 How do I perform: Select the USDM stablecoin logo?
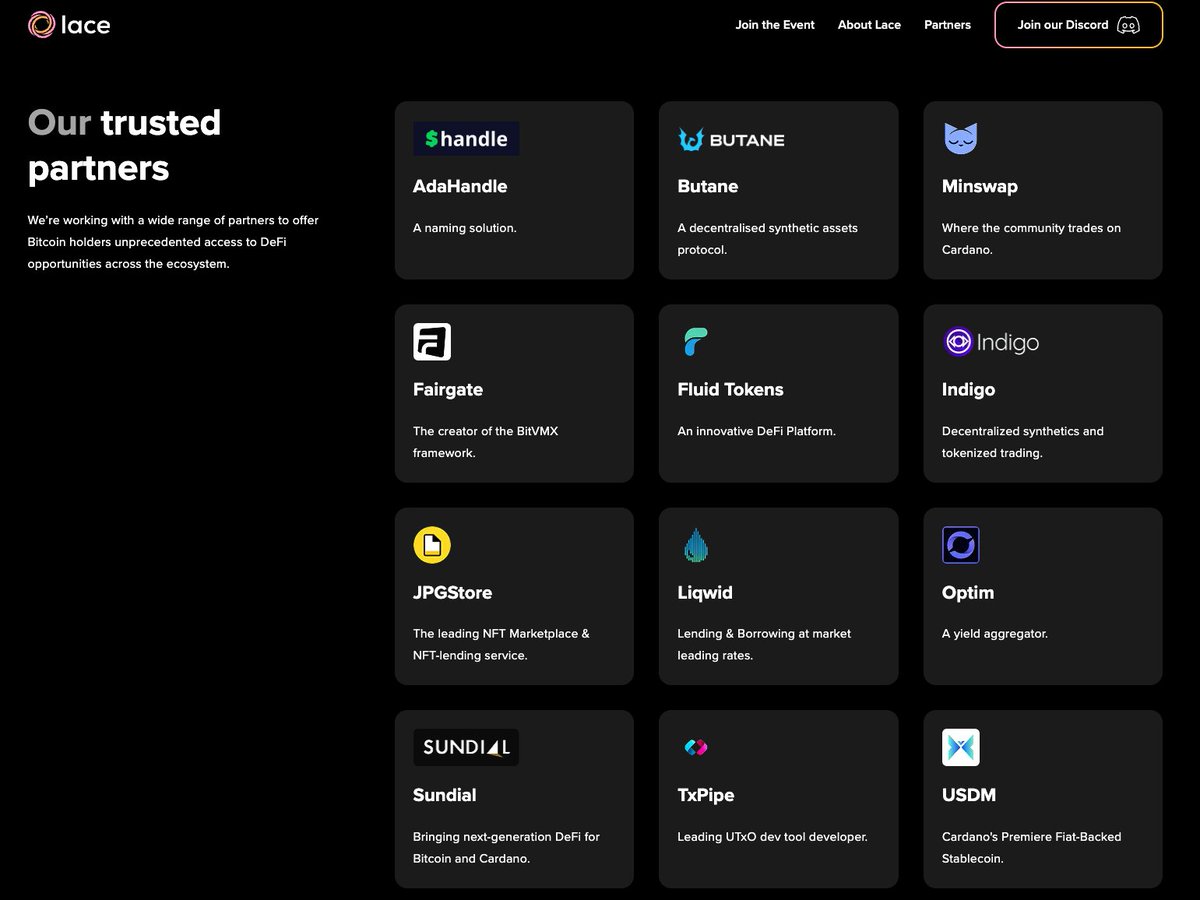pyautogui.click(x=960, y=747)
